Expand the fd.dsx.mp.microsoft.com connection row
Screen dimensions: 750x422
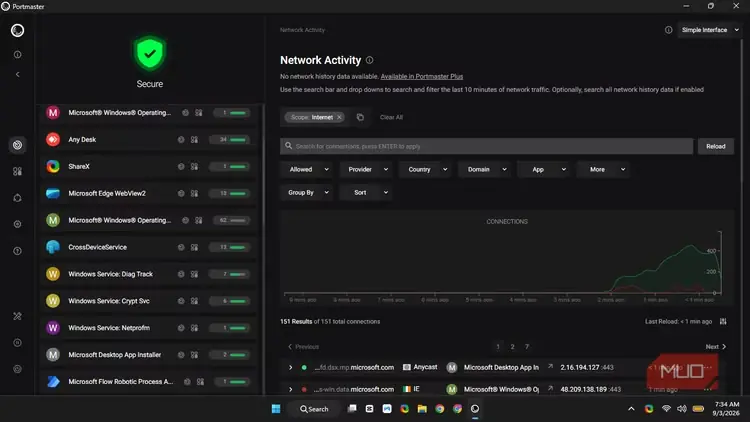coord(290,367)
